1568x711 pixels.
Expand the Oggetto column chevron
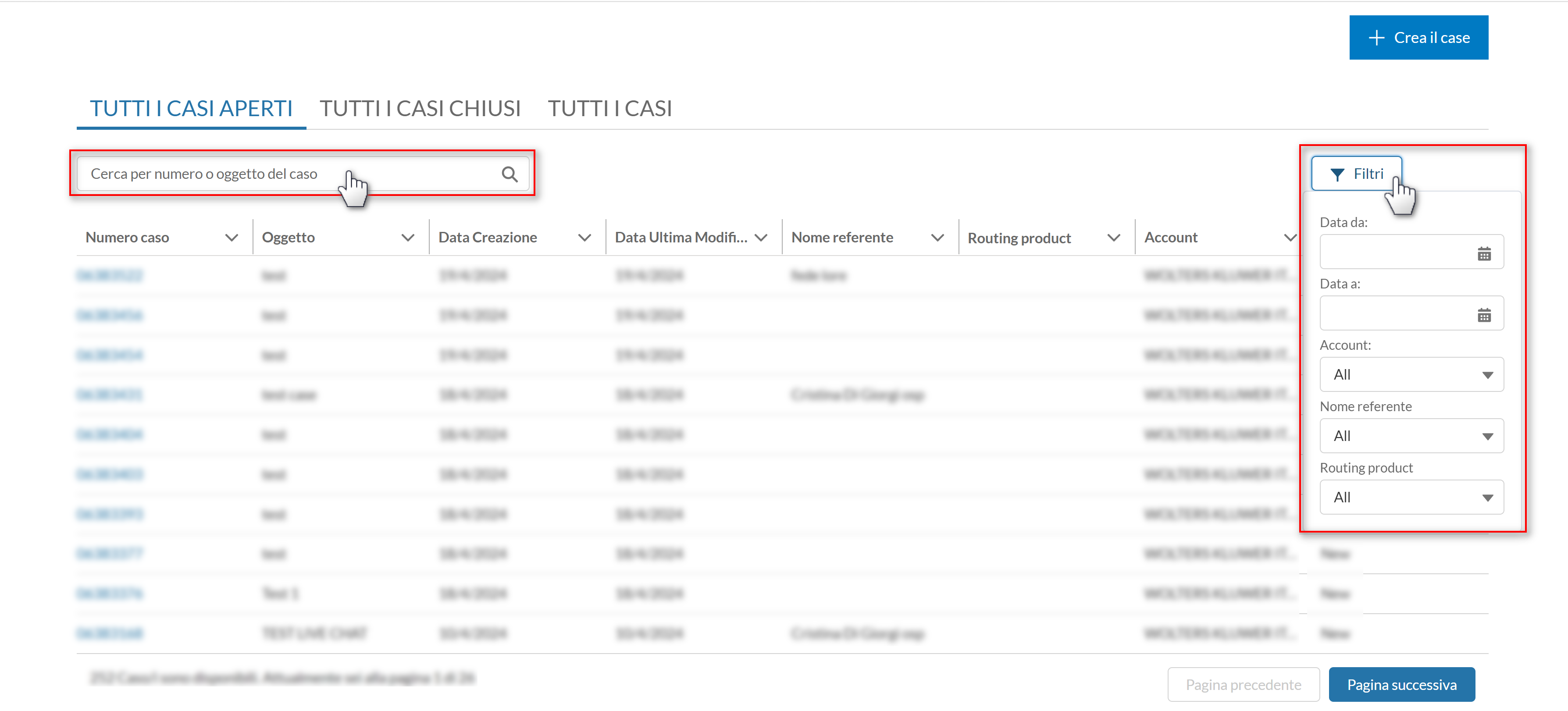coord(408,238)
